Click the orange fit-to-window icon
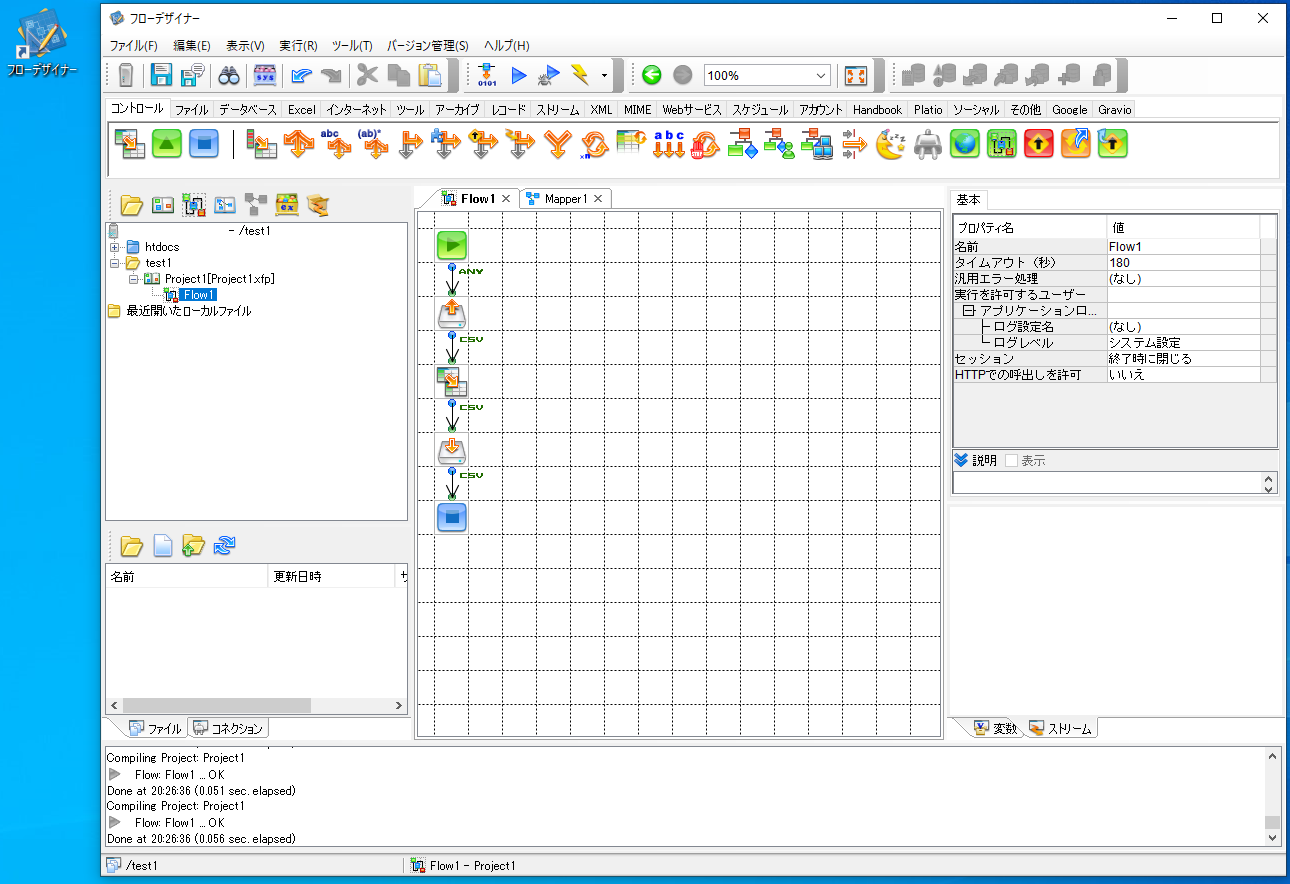 coord(855,75)
